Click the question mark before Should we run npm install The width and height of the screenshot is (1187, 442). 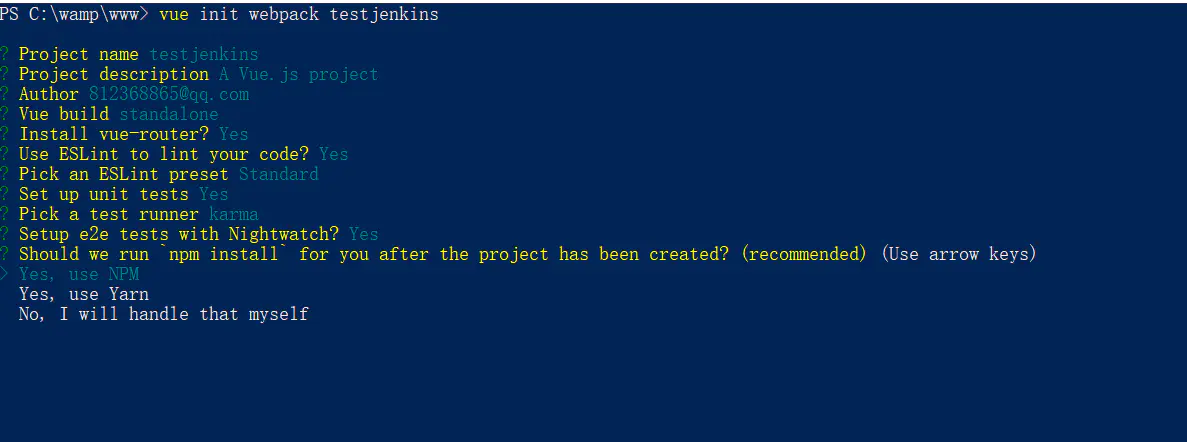tap(4, 254)
